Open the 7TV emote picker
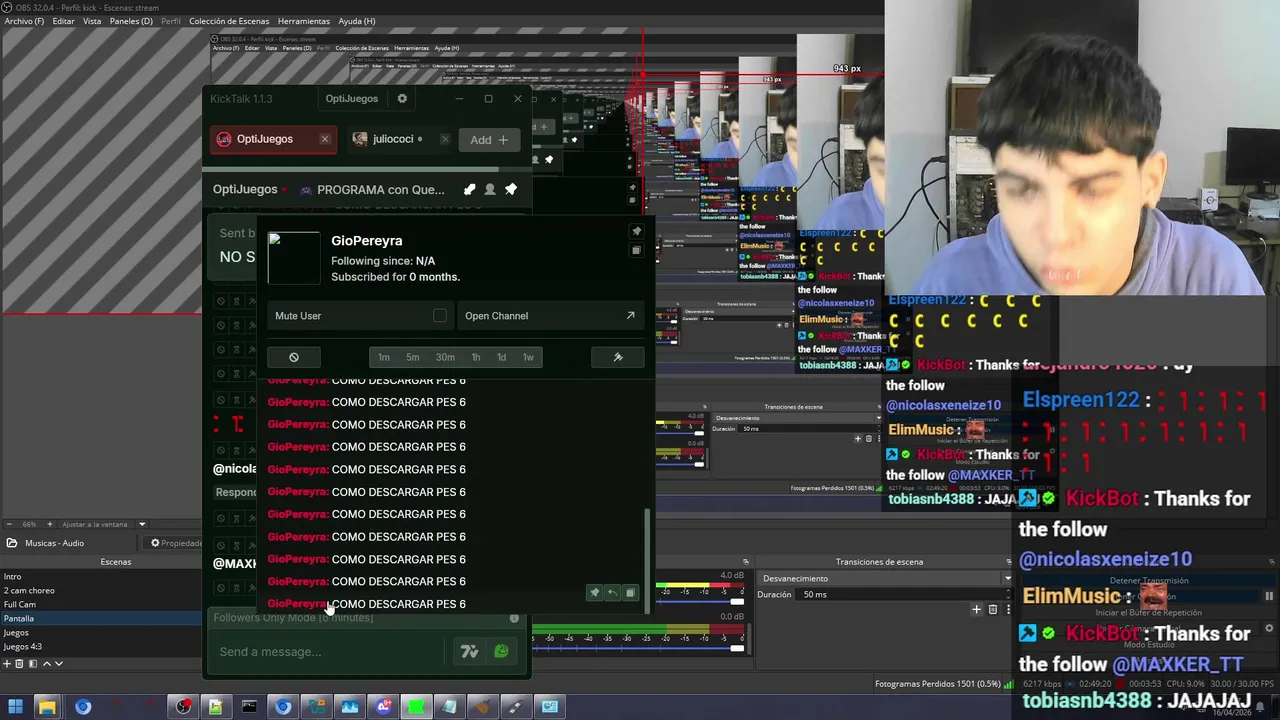This screenshot has width=1280, height=720. pyautogui.click(x=469, y=652)
